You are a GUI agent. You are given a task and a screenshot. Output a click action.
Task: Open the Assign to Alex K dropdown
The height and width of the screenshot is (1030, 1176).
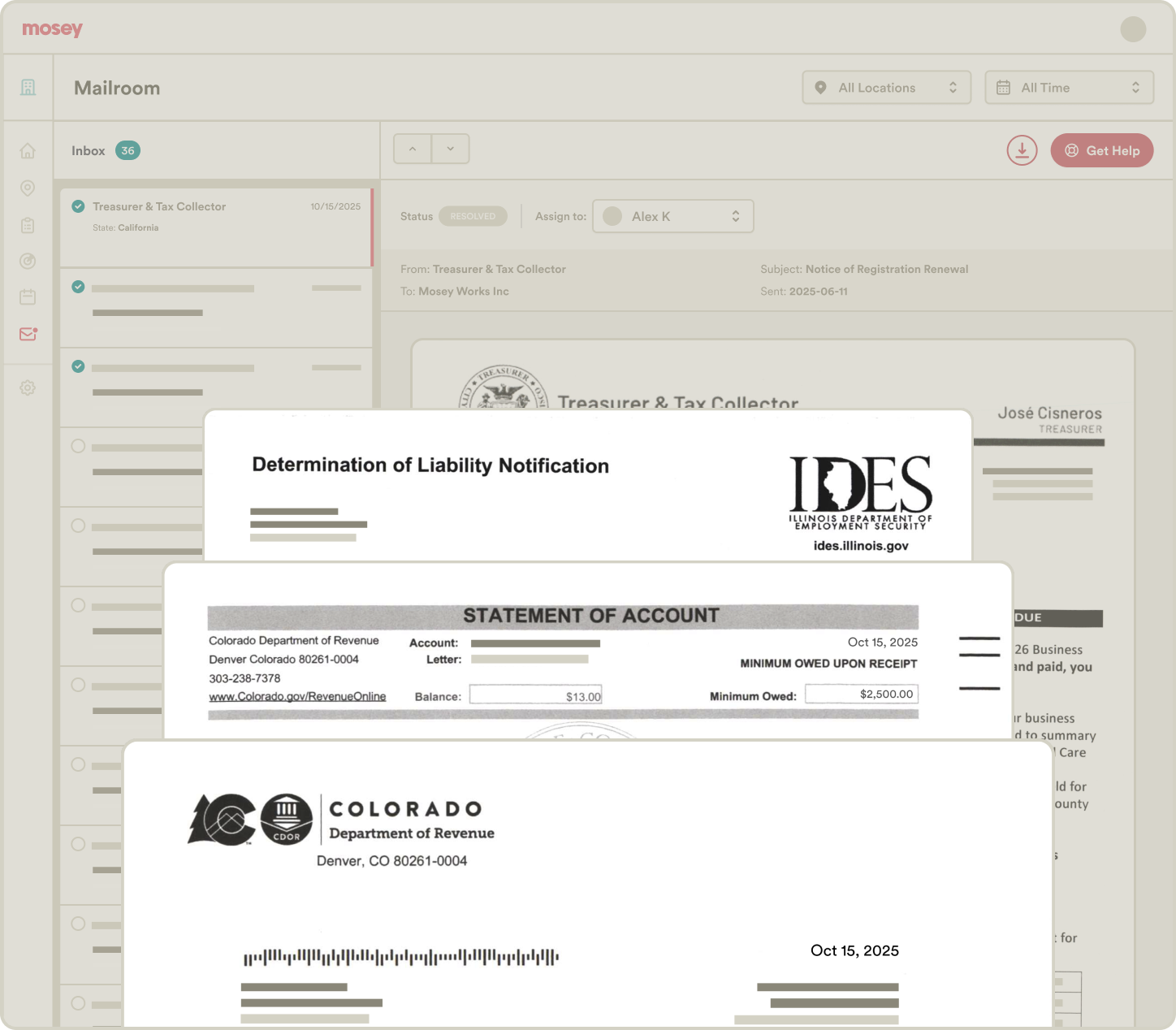click(672, 216)
